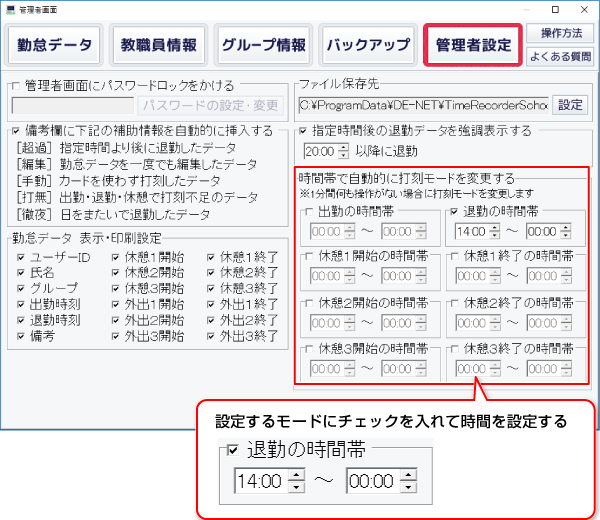Viewport: 600px width, 520px height.
Task: Uncheck the 退勤の時間帯 checkbox
Action: click(455, 211)
